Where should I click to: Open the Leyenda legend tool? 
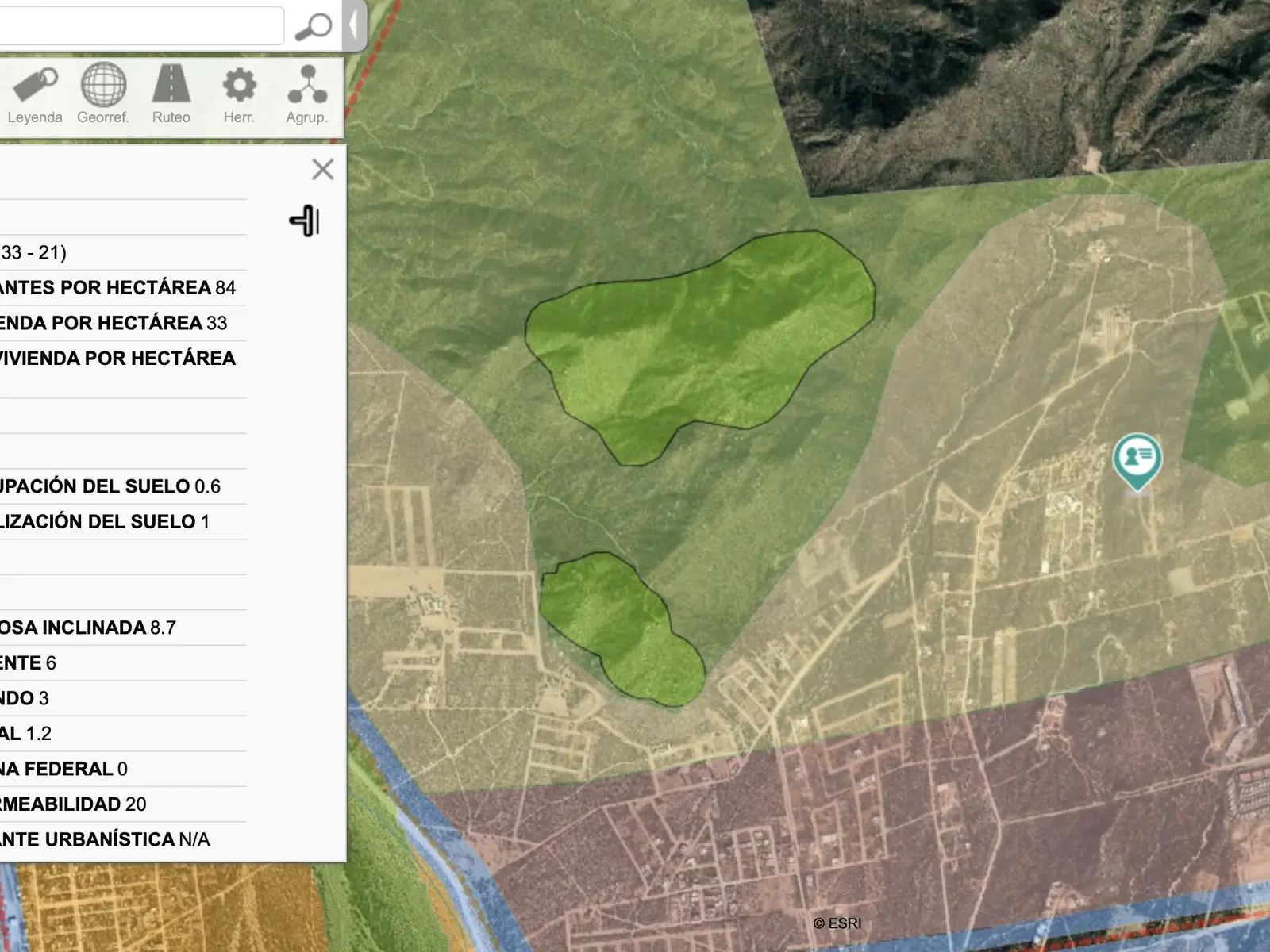[34, 95]
